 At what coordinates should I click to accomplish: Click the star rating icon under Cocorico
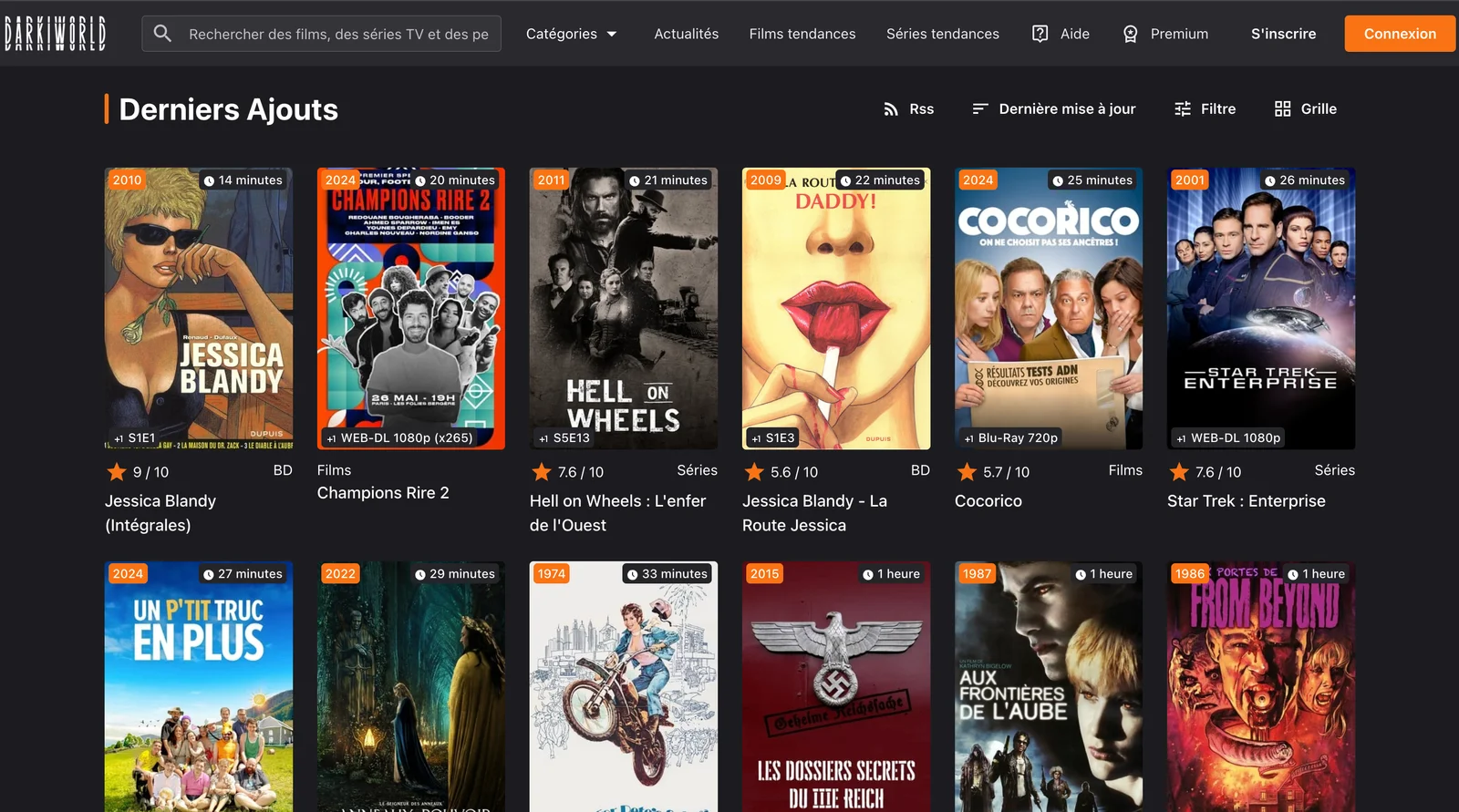[x=967, y=472]
